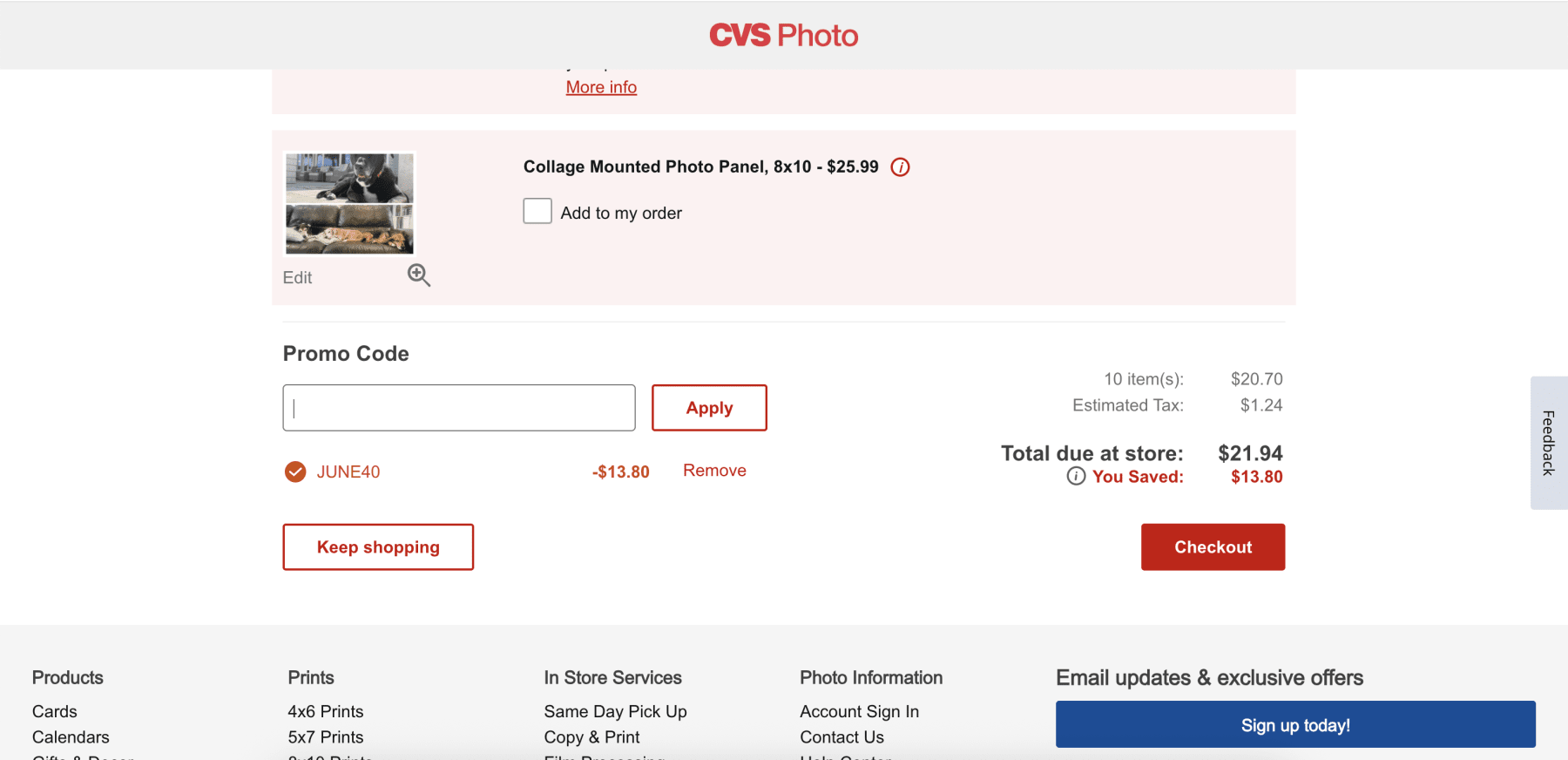The width and height of the screenshot is (1568, 760).
Task: Click the collage photo thumbnail
Action: click(x=349, y=204)
